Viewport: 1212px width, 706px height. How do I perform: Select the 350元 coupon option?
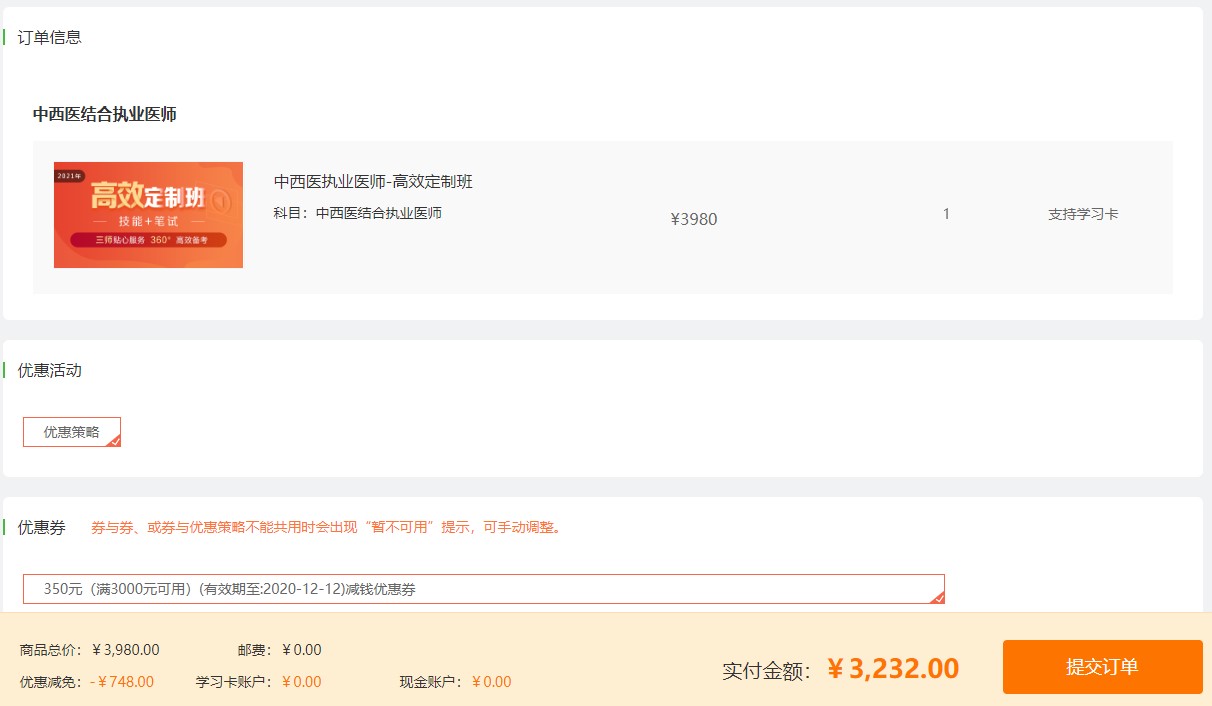click(x=483, y=589)
